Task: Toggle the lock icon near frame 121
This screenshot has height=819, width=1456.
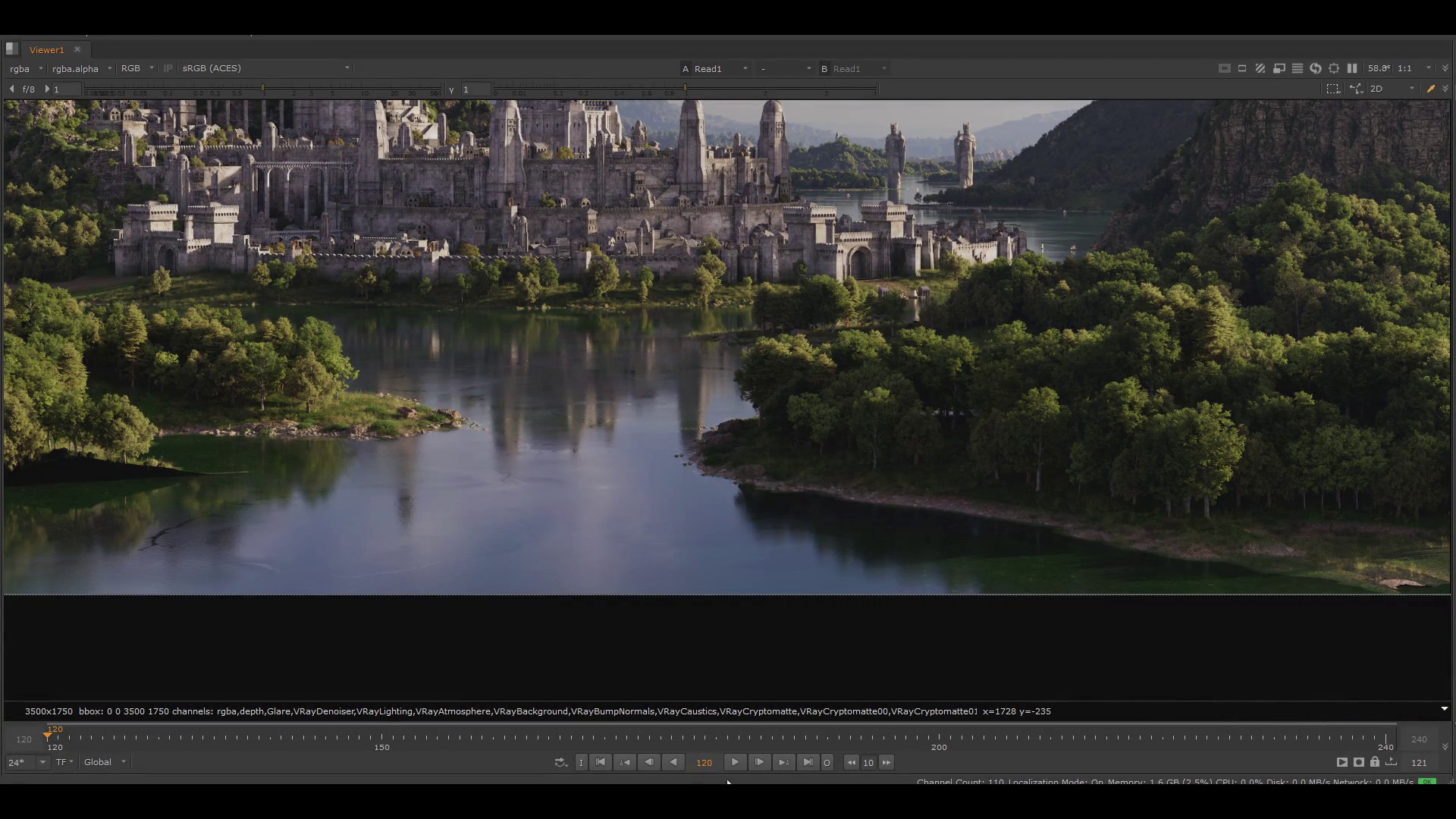Action: pos(1375,762)
